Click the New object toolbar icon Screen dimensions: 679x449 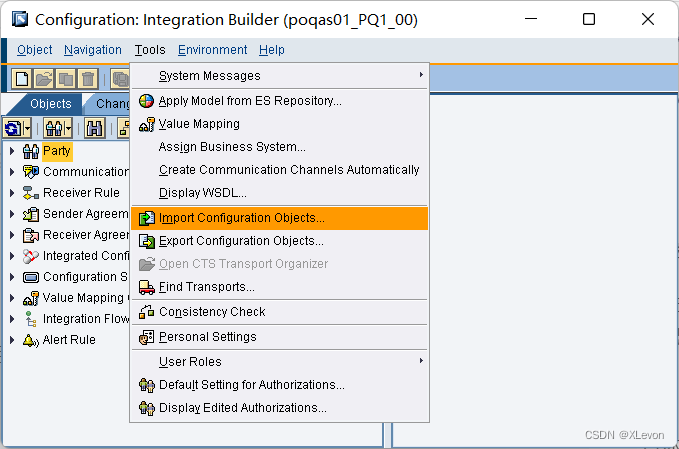(22, 79)
